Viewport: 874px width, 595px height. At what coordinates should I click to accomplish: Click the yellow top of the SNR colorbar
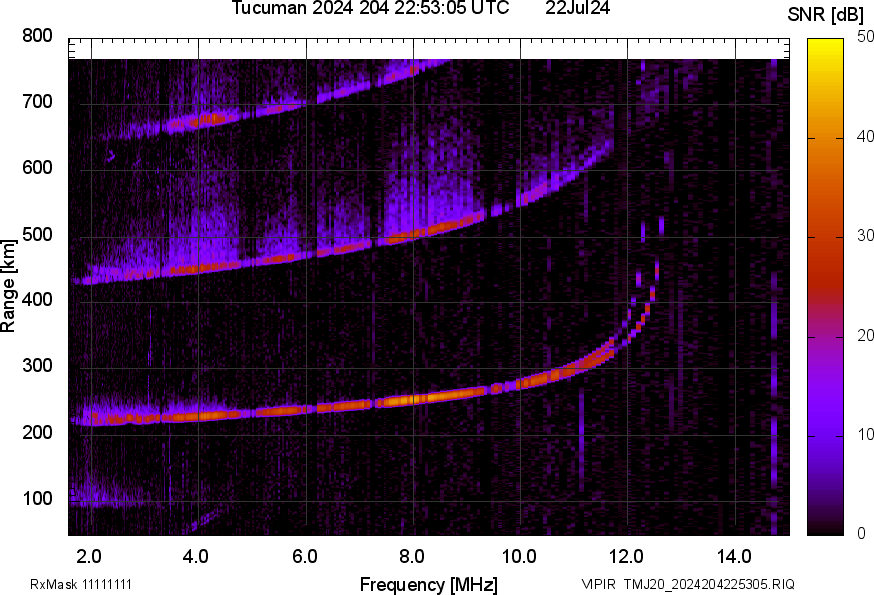point(826,45)
